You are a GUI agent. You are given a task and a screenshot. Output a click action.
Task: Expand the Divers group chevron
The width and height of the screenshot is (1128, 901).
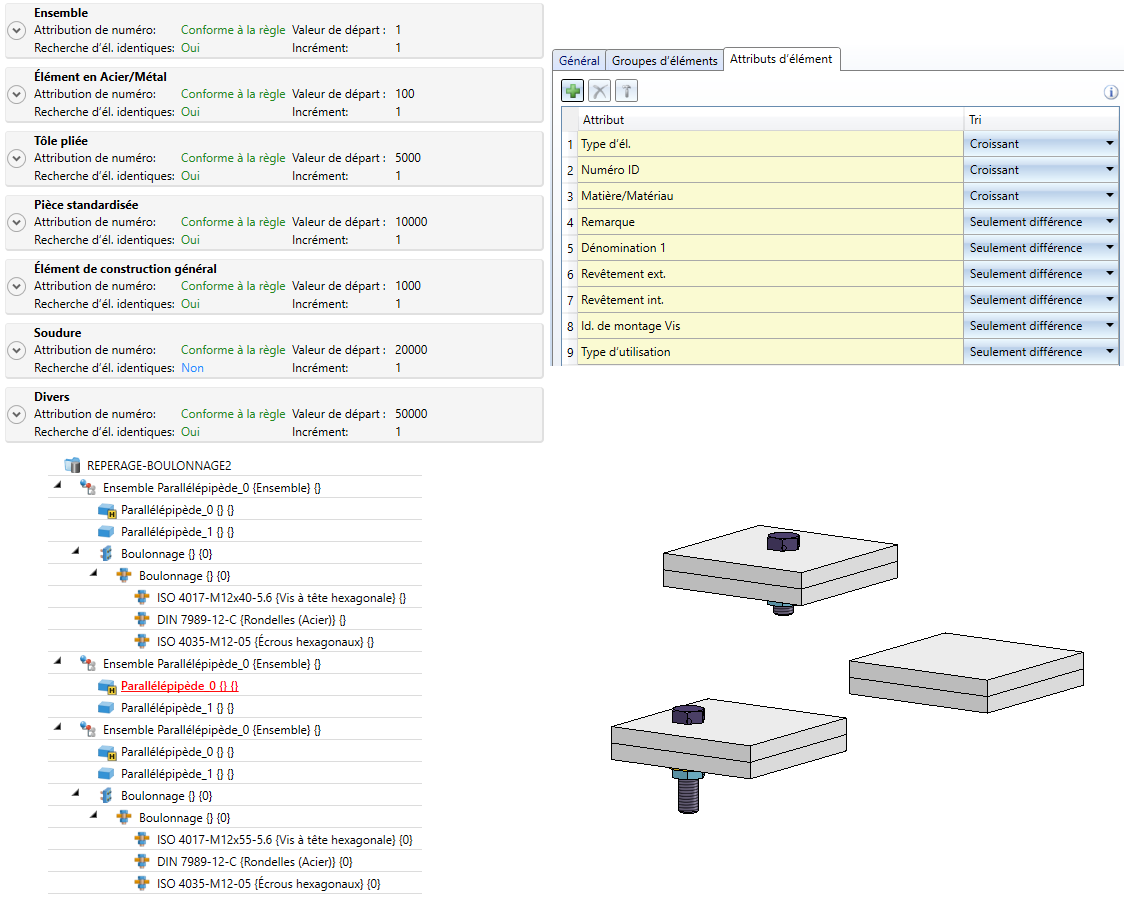pos(17,415)
